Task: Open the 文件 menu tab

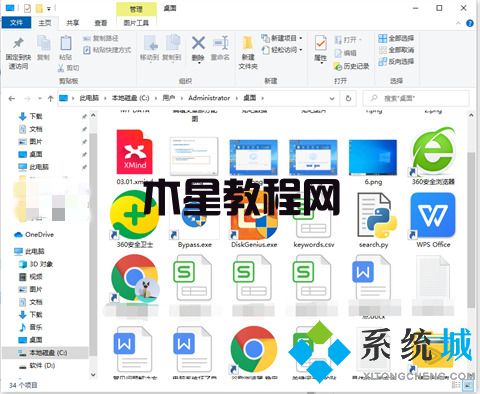Action: (x=16, y=23)
